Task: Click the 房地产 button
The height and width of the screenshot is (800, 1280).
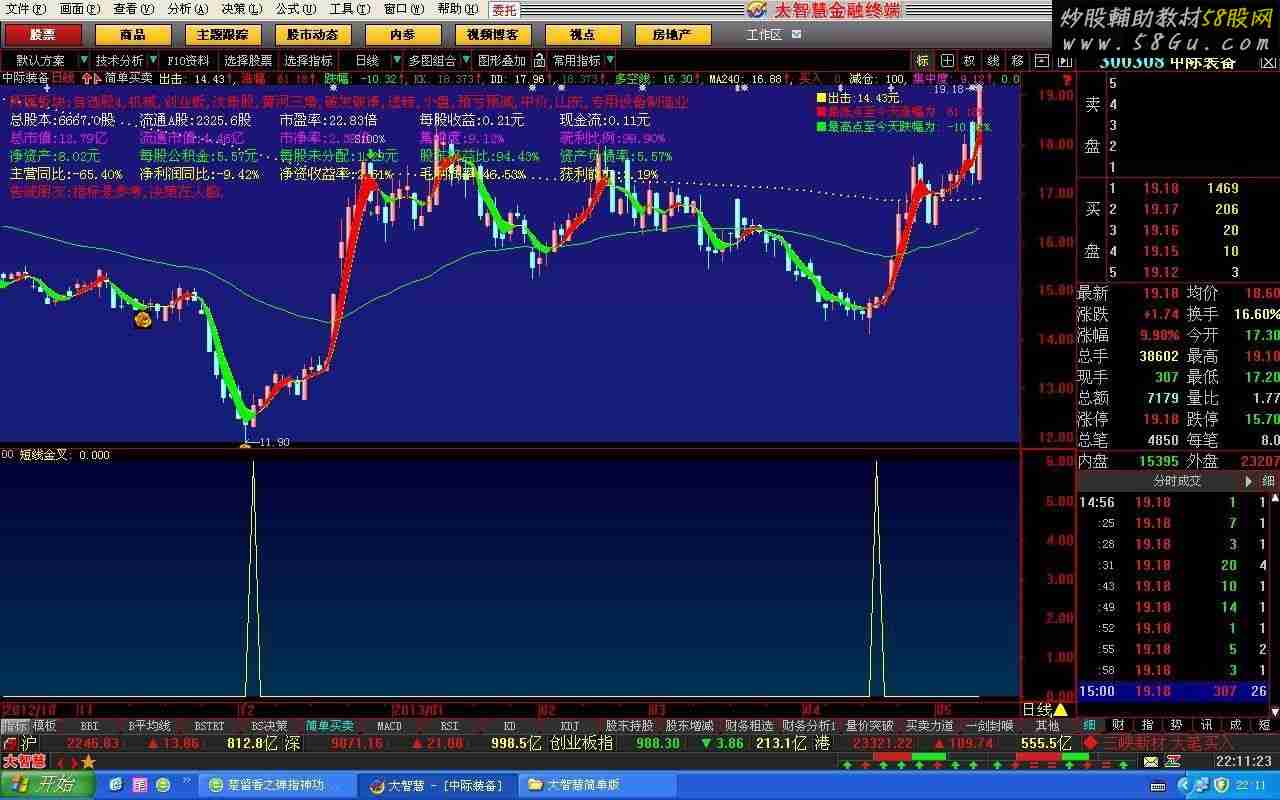Action: [673, 35]
